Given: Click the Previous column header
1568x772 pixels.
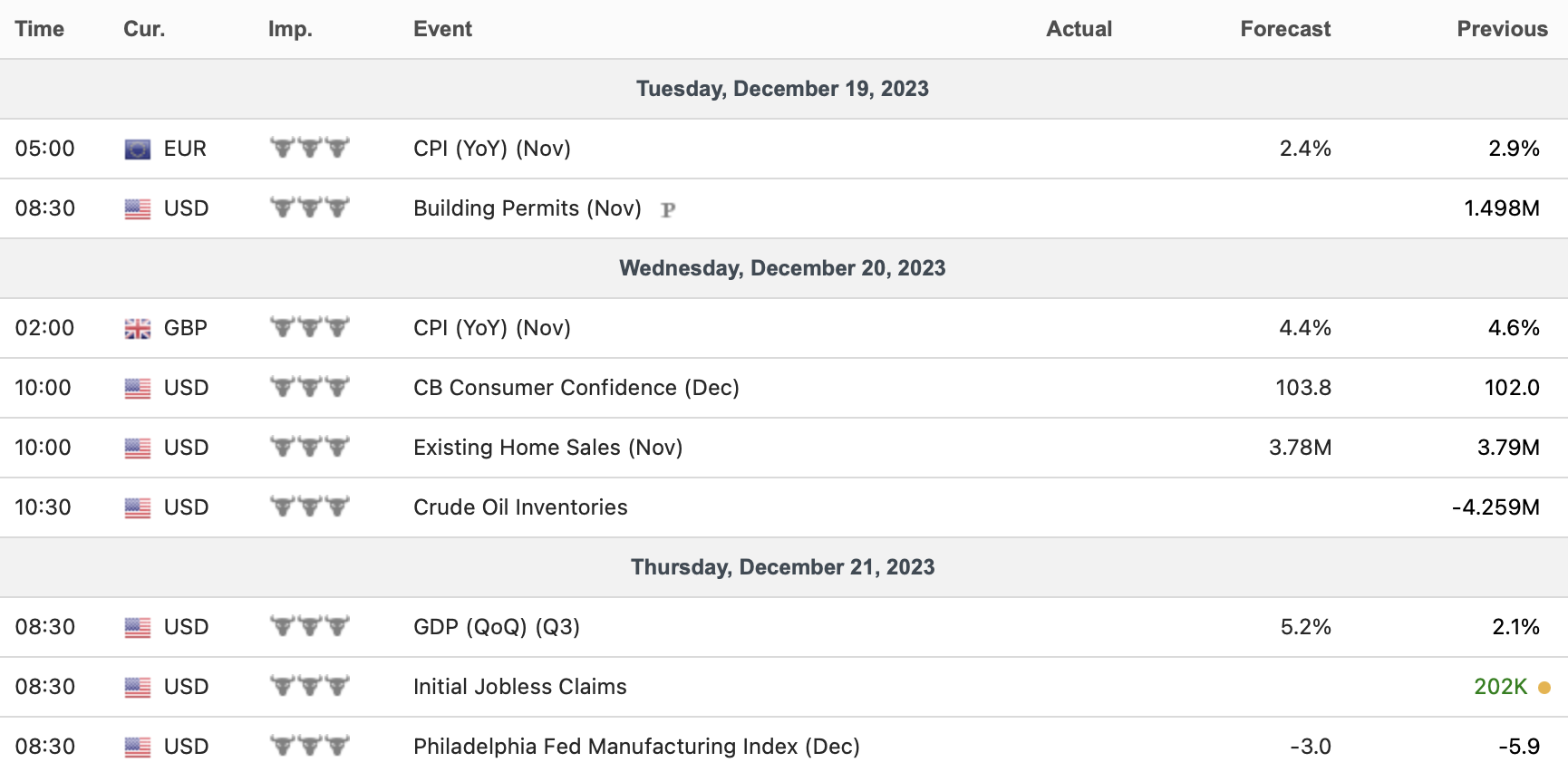Looking at the screenshot, I should [x=1501, y=29].
